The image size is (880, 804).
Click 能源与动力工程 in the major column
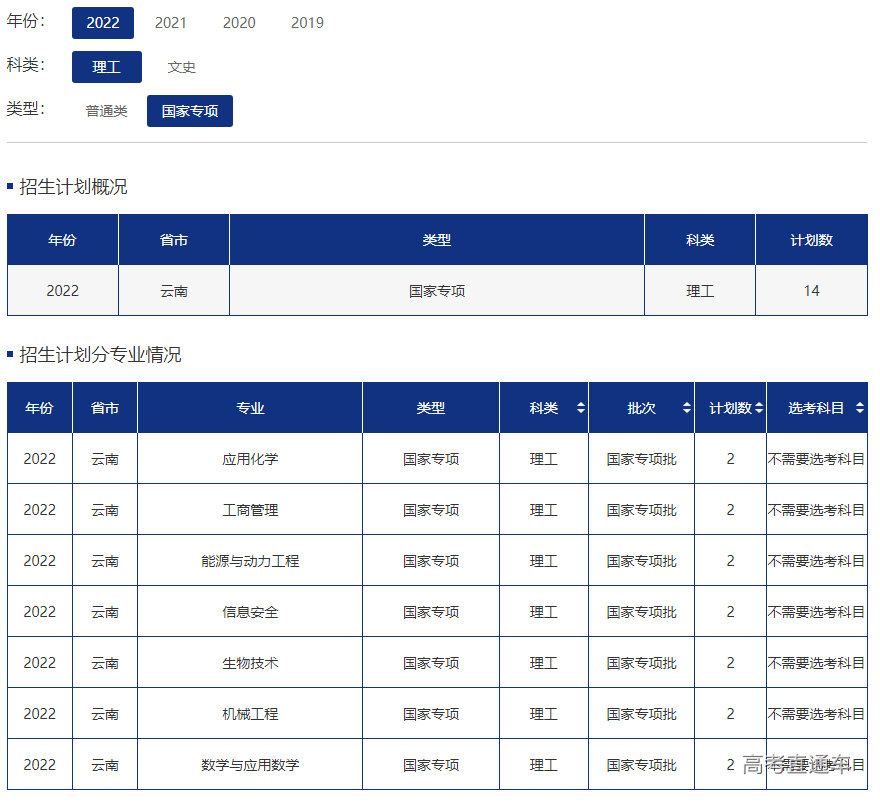pyautogui.click(x=250, y=561)
